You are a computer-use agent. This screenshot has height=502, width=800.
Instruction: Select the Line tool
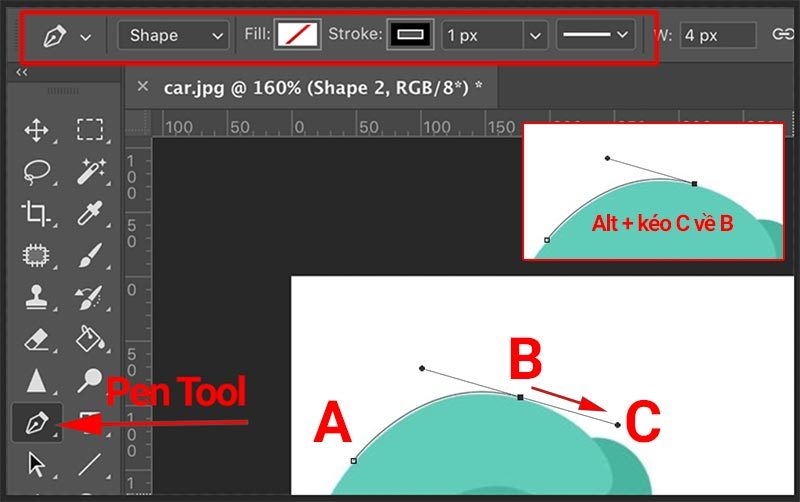(x=89, y=464)
